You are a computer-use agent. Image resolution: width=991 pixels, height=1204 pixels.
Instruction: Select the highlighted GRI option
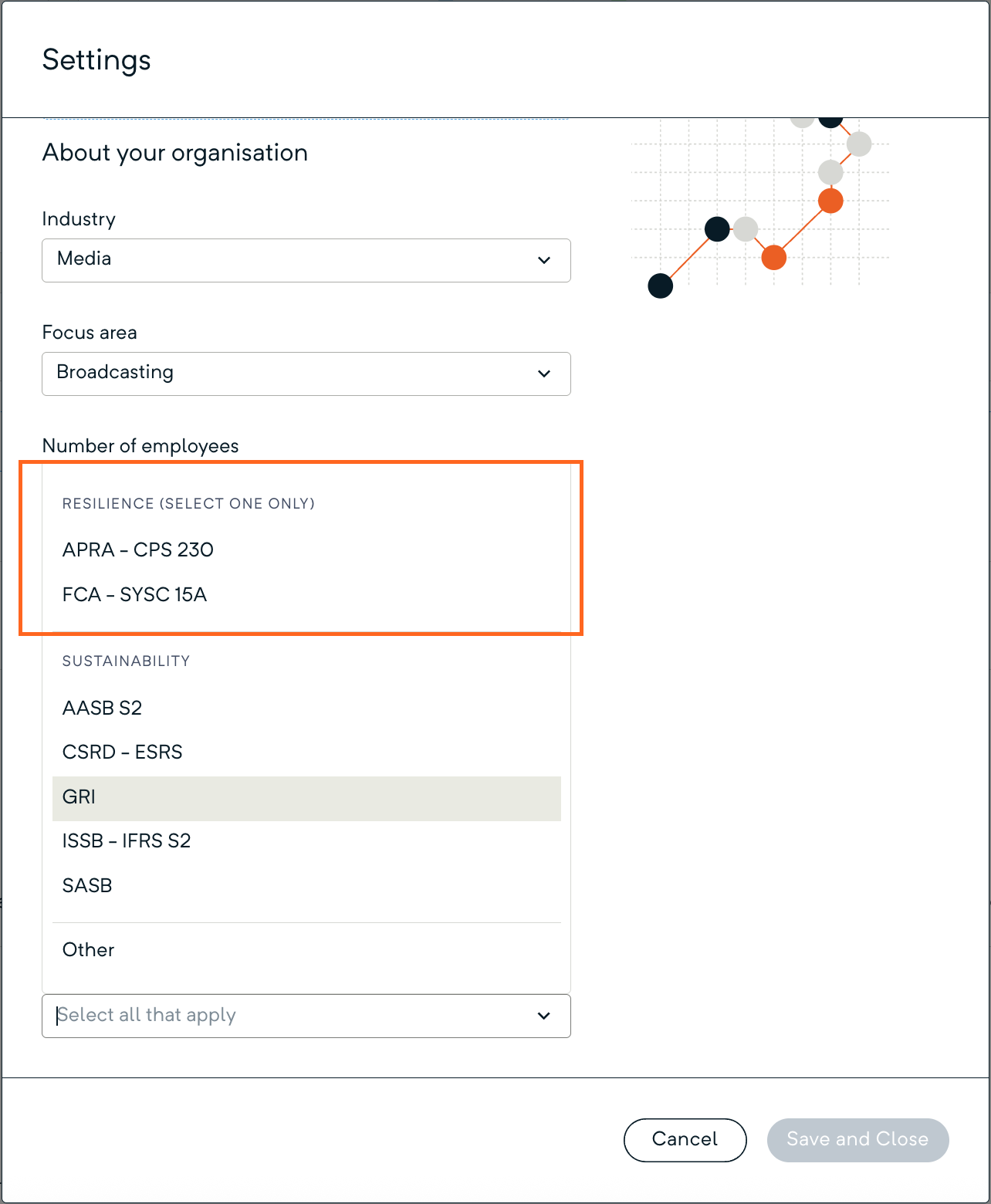306,797
